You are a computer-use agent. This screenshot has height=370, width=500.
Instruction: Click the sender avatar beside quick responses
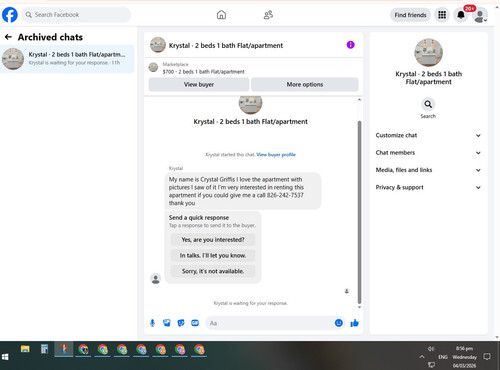155,278
